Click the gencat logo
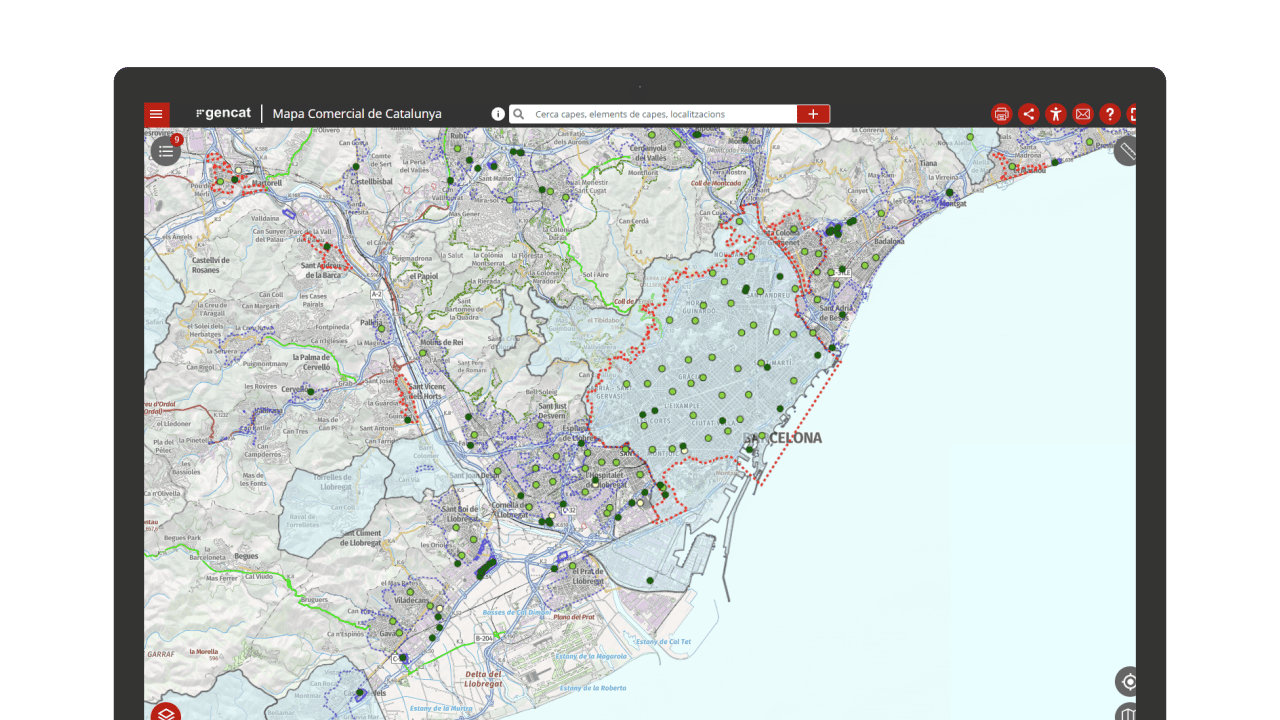Viewport: 1280px width, 720px height. [x=224, y=114]
